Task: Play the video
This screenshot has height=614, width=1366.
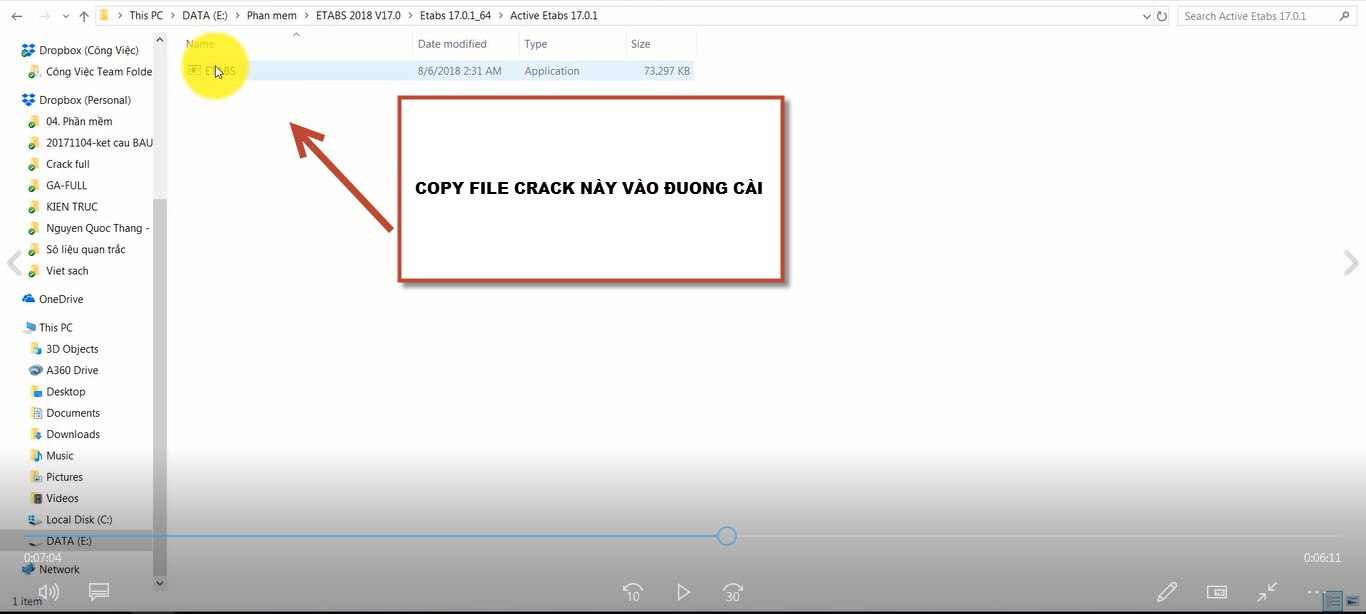Action: tap(683, 592)
